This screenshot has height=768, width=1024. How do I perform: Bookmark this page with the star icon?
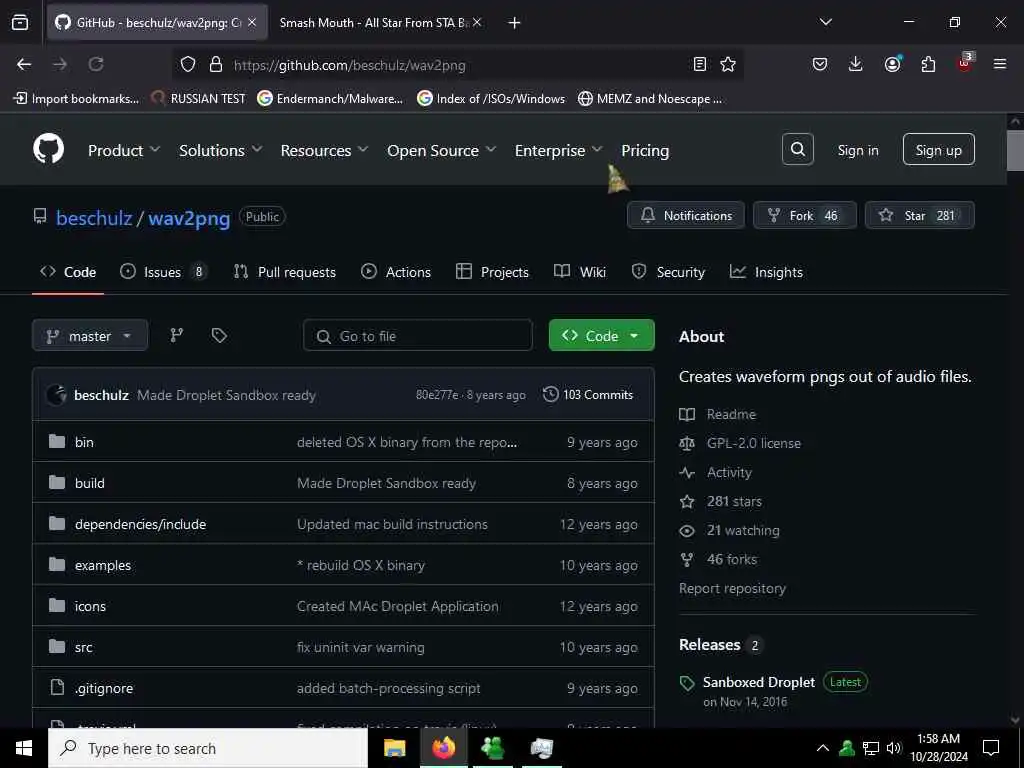point(728,64)
